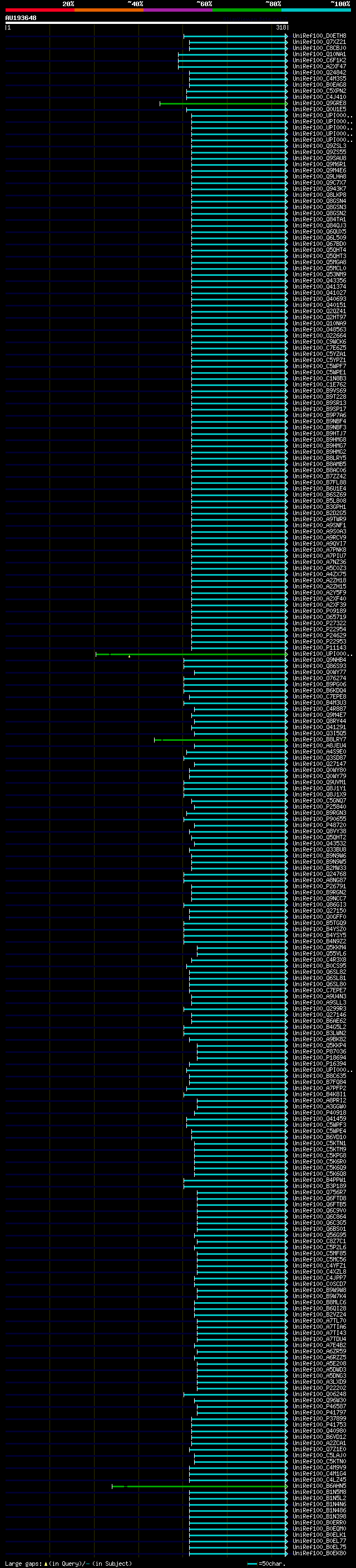This screenshot has width=356, height=1568.
Task: Click the red 20% color scale segment
Action: [x=39, y=10]
